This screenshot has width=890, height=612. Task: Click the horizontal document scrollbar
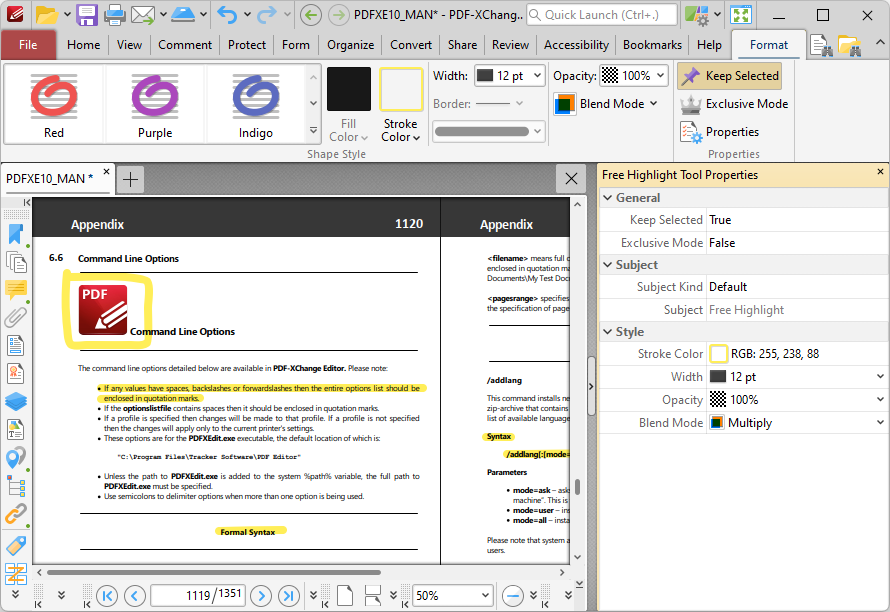click(213, 572)
